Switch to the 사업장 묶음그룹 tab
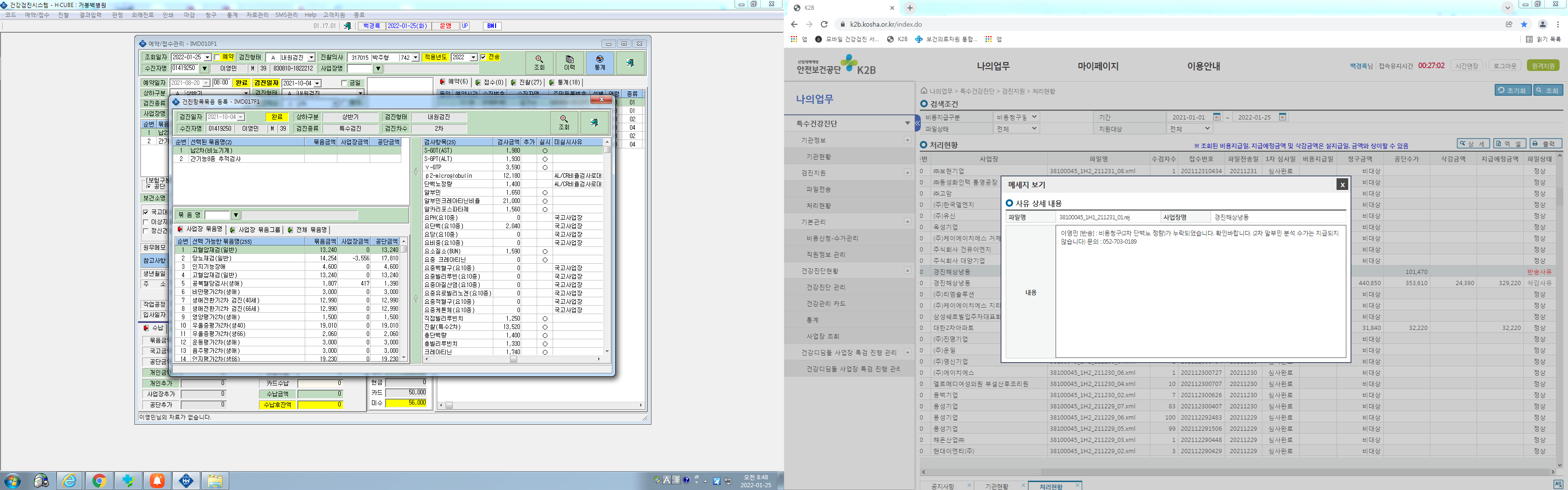The width and height of the screenshot is (1568, 490). [x=255, y=230]
